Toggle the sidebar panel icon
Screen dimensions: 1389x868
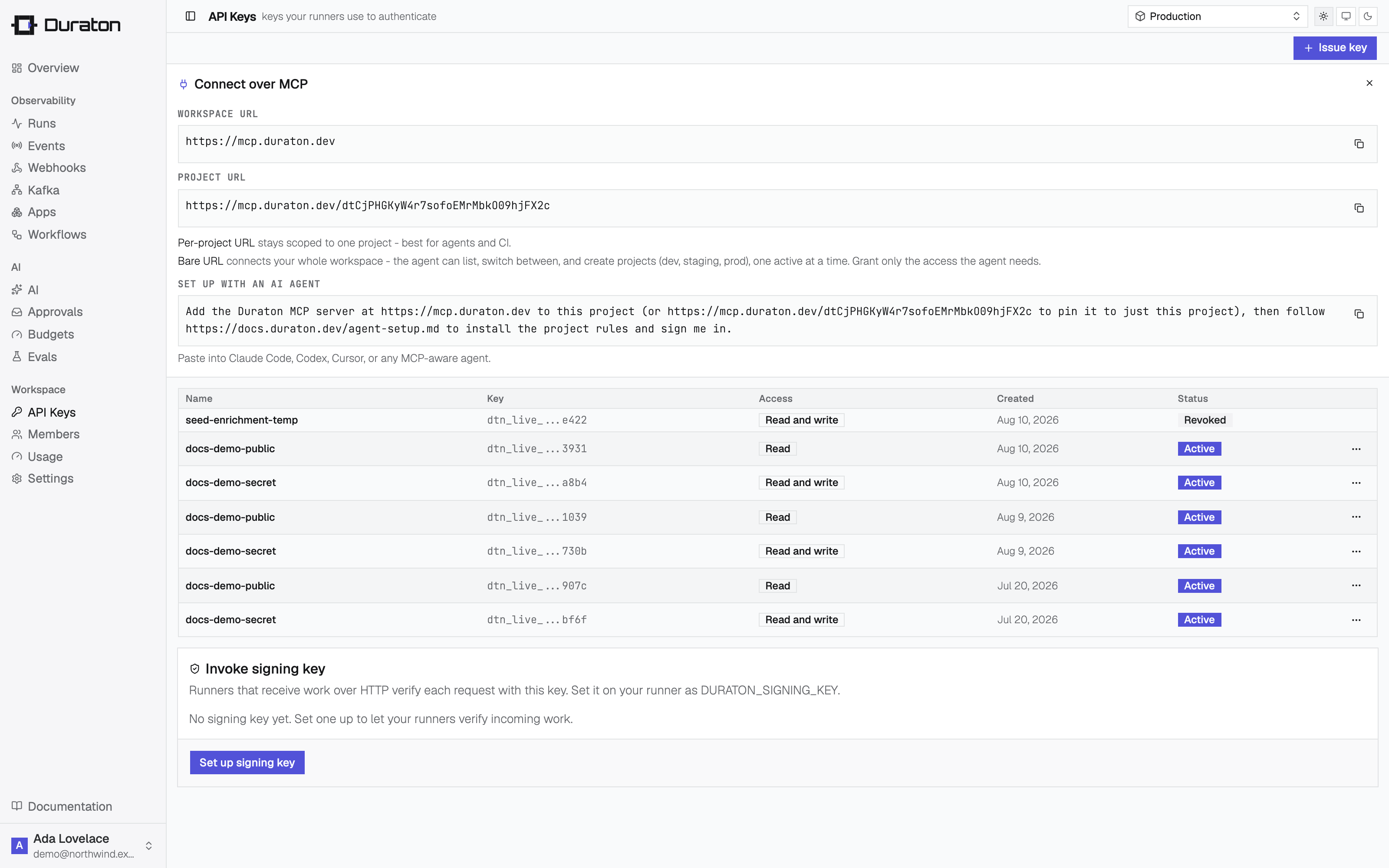(191, 16)
